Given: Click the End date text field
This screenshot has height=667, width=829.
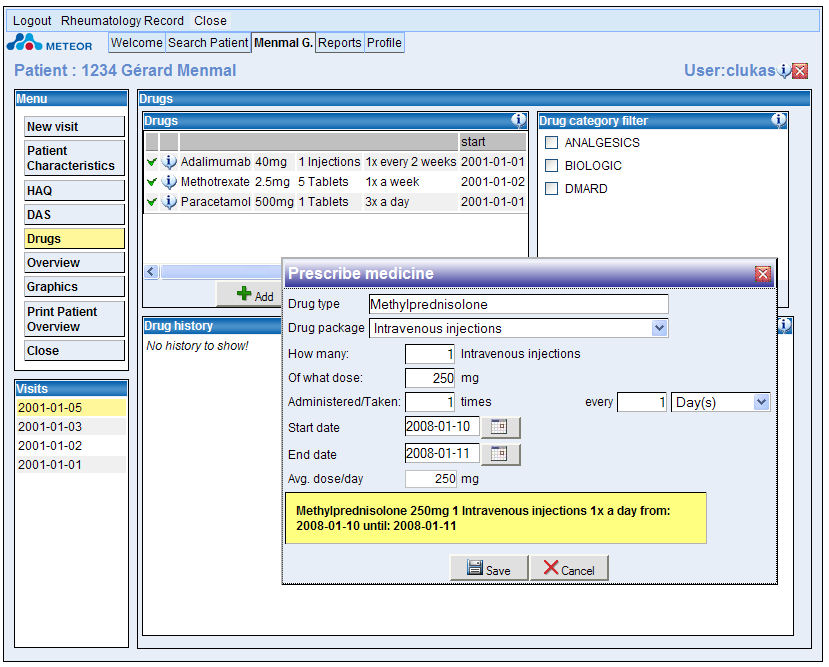Looking at the screenshot, I should [442, 453].
